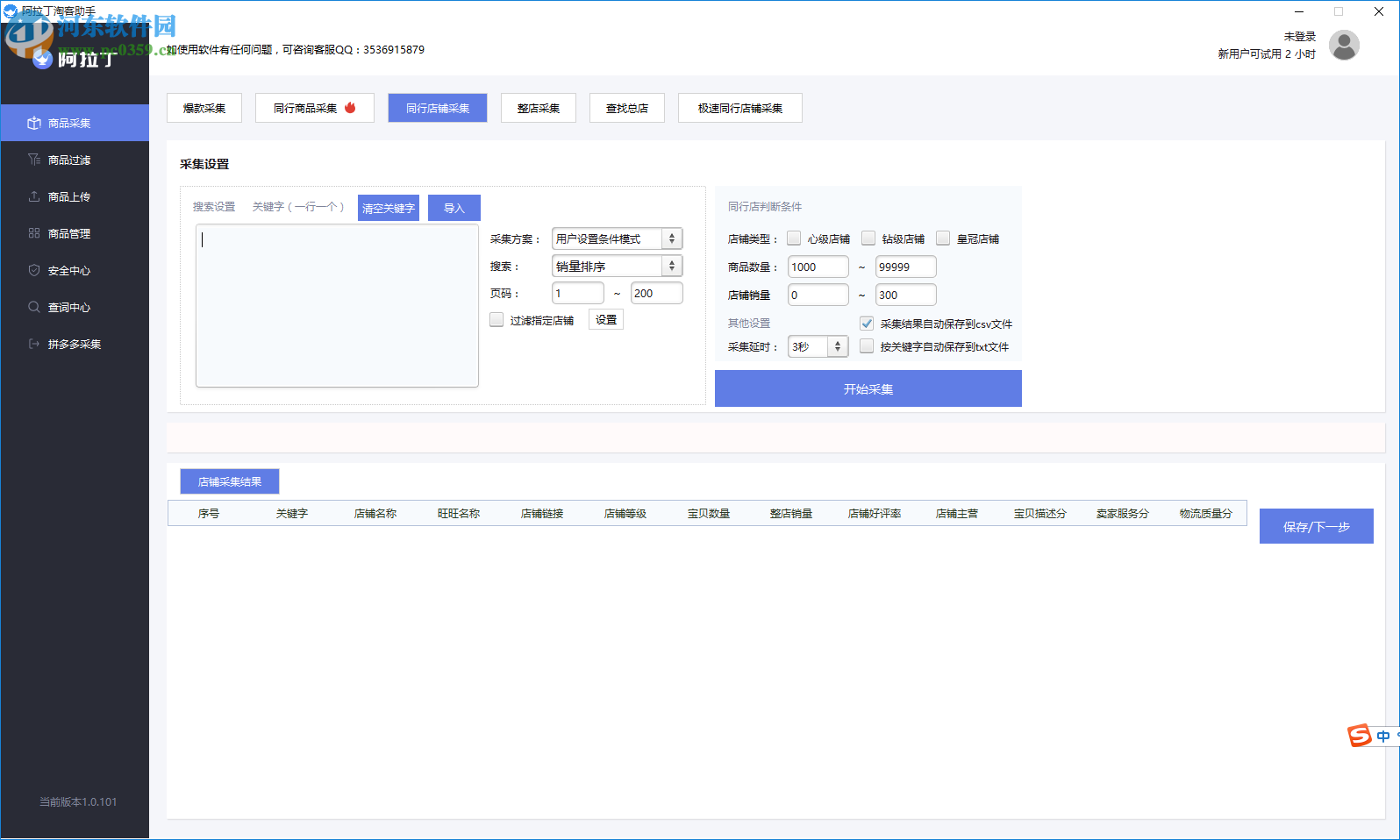Switch to the 同行店铺采集 tab
Image resolution: width=1400 pixels, height=840 pixels.
pyautogui.click(x=438, y=108)
